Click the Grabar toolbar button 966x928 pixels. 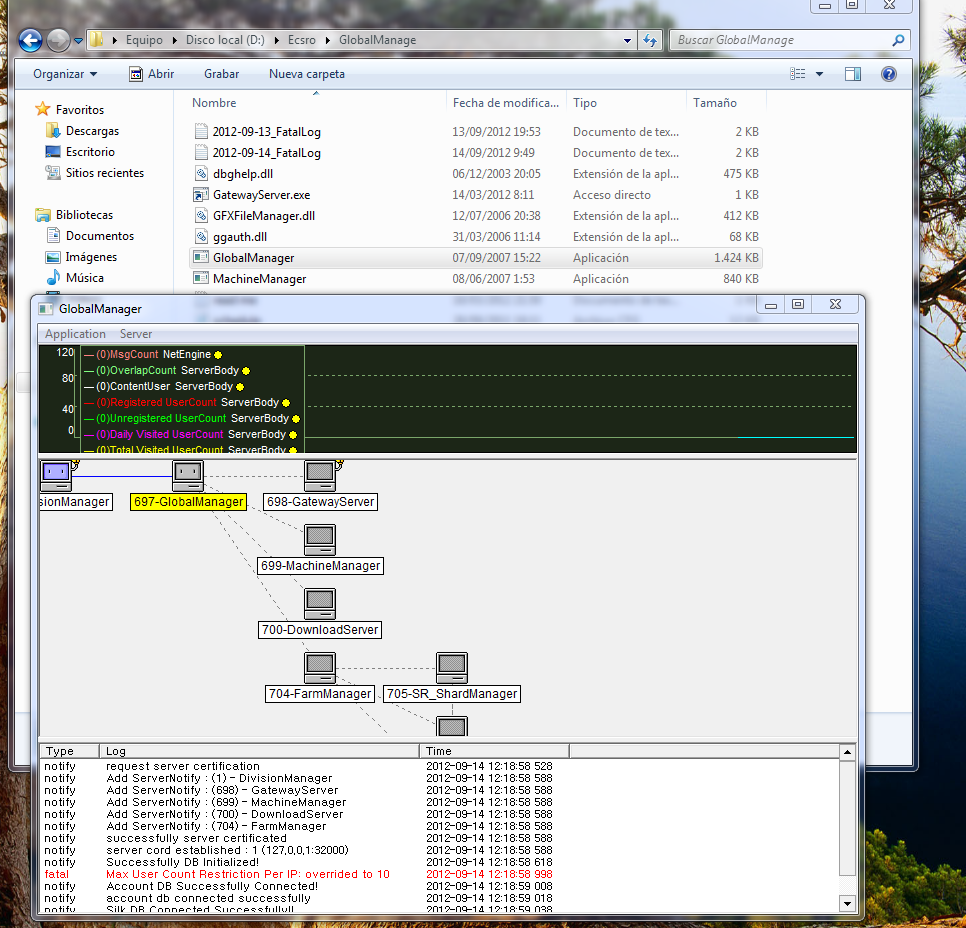click(221, 74)
